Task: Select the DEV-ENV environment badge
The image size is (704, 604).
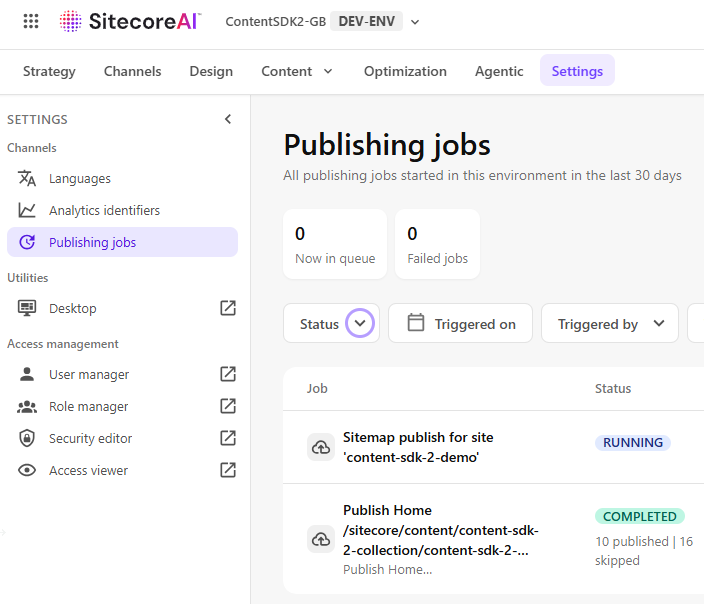Action: coord(366,21)
